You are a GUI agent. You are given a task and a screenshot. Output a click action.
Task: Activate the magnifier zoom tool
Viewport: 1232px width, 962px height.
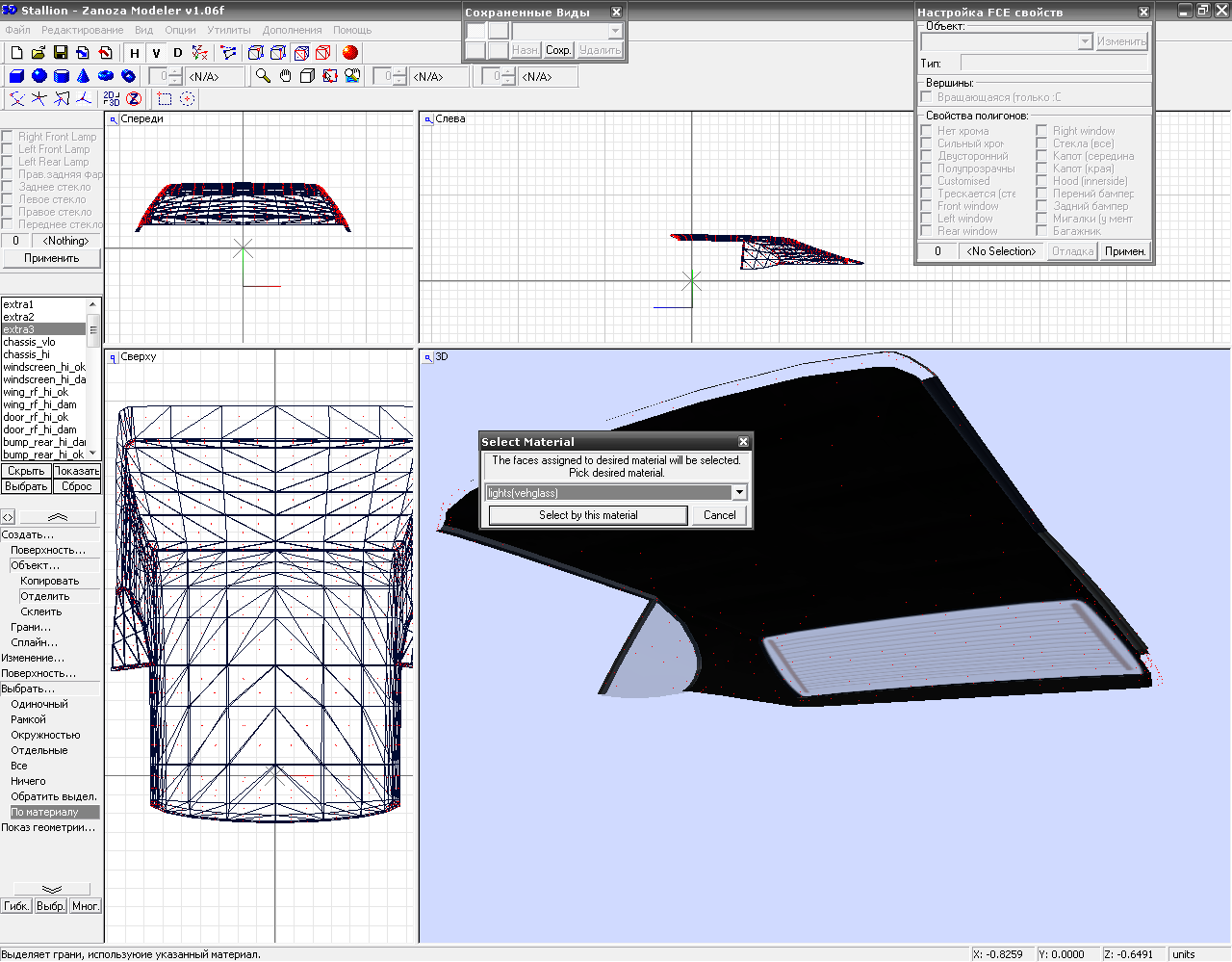[263, 76]
